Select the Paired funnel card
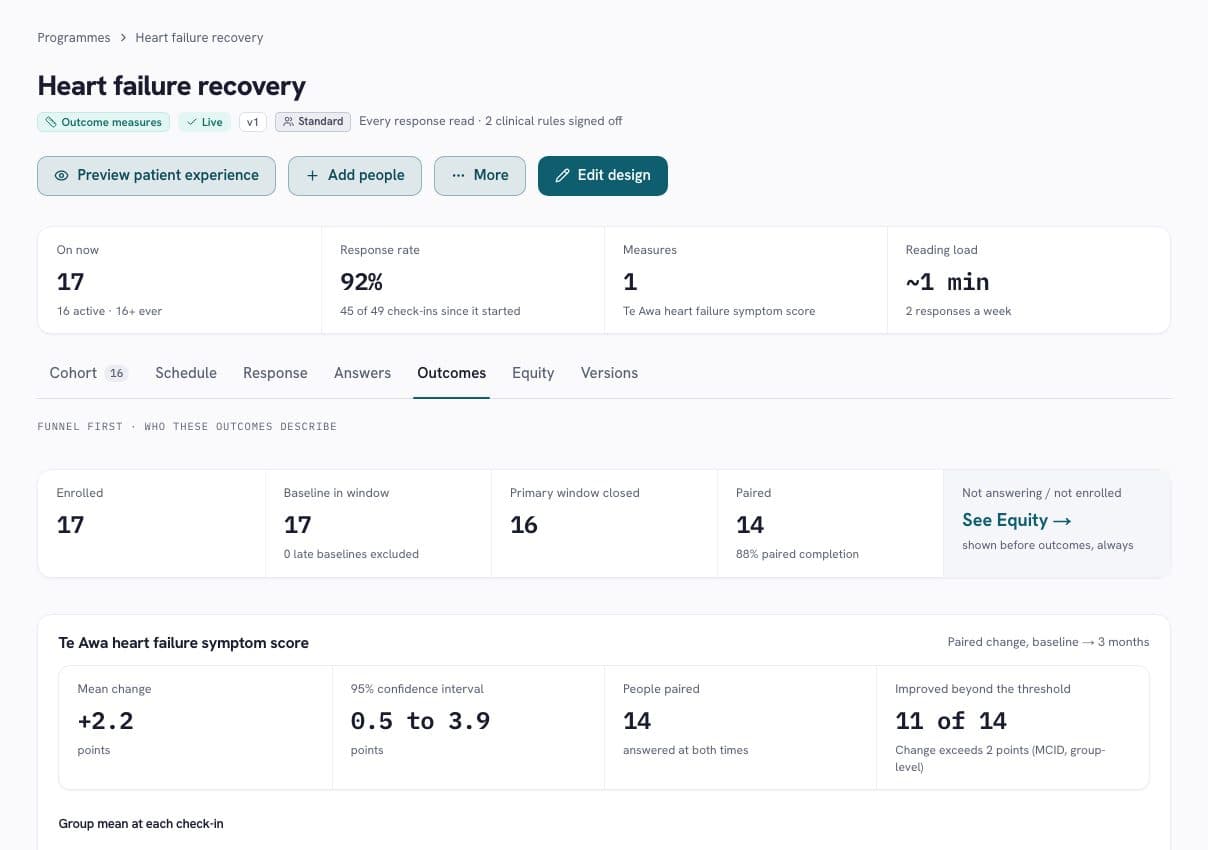The width and height of the screenshot is (1208, 850). click(x=830, y=523)
